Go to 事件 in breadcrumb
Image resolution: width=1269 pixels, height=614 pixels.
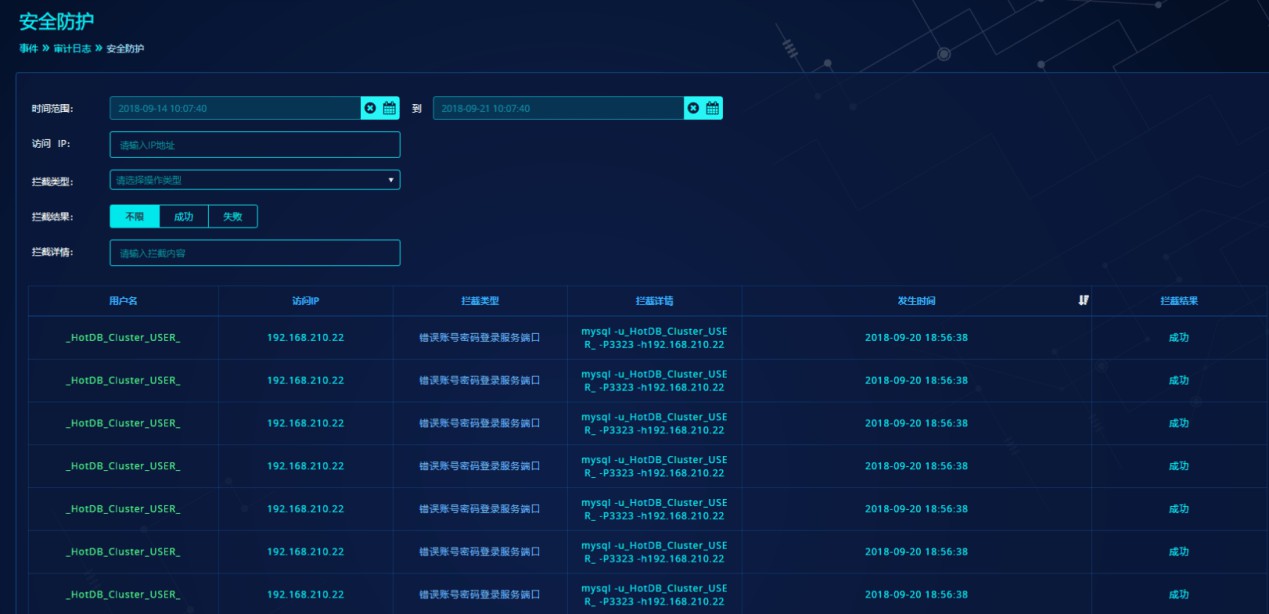[x=28, y=48]
